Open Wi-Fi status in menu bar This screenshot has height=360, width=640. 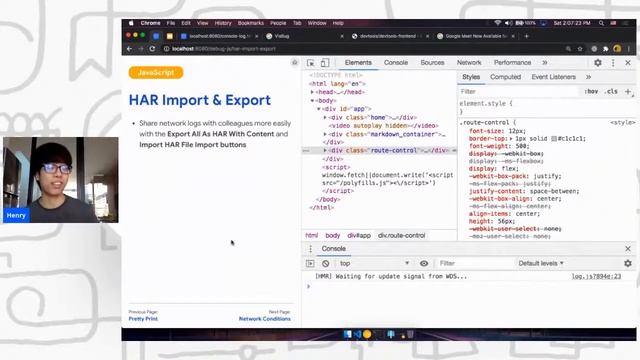[497, 23]
